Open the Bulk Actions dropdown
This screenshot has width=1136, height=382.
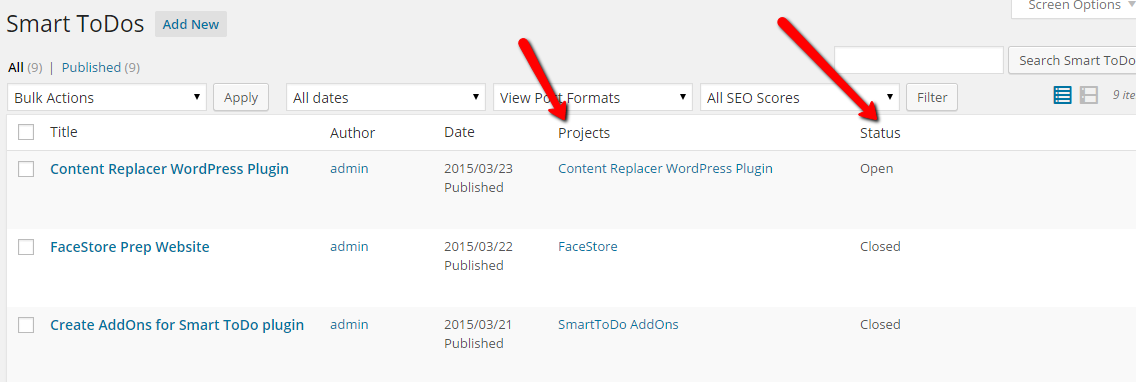(x=107, y=97)
